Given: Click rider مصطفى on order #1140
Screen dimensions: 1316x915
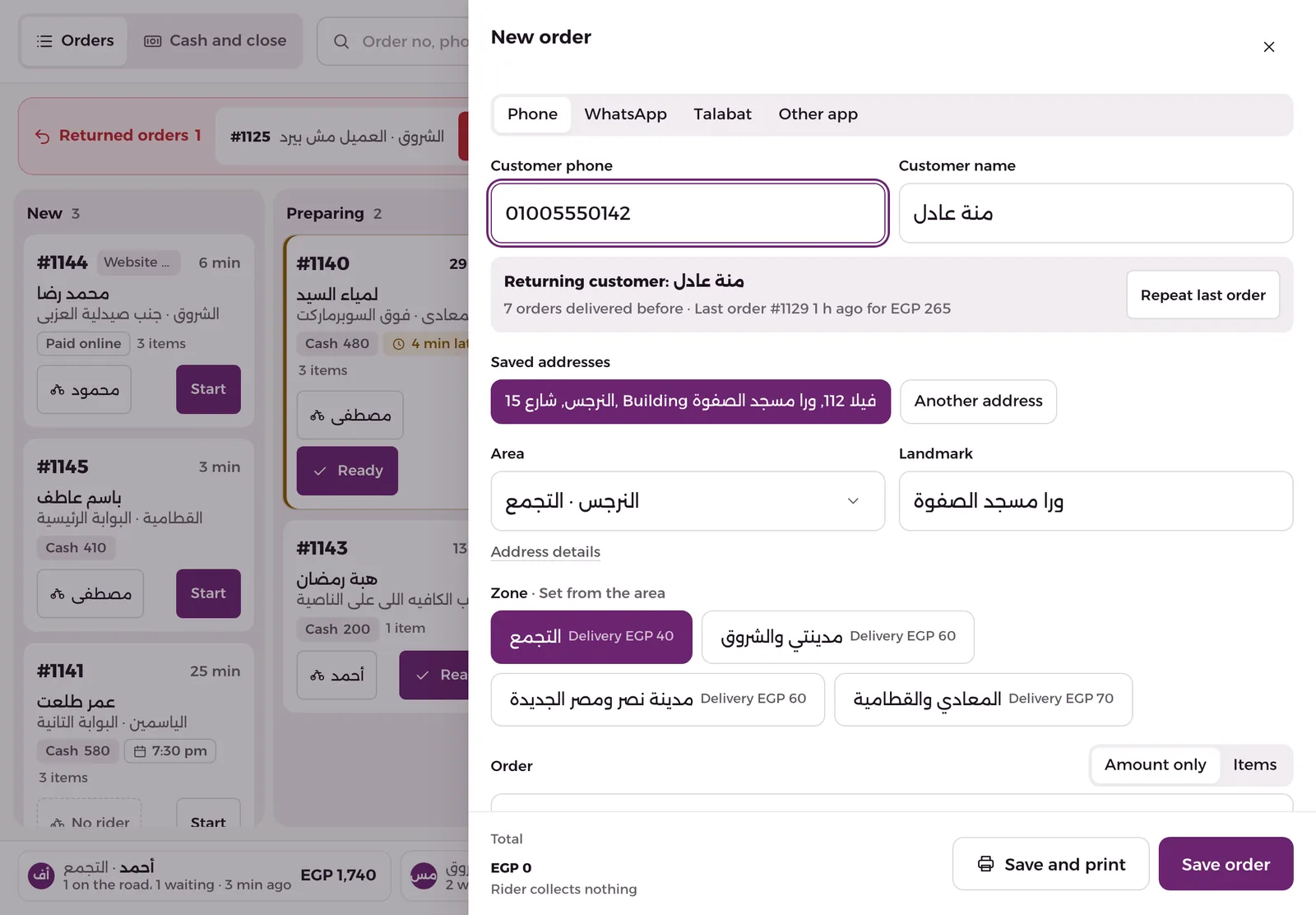Looking at the screenshot, I should (350, 416).
